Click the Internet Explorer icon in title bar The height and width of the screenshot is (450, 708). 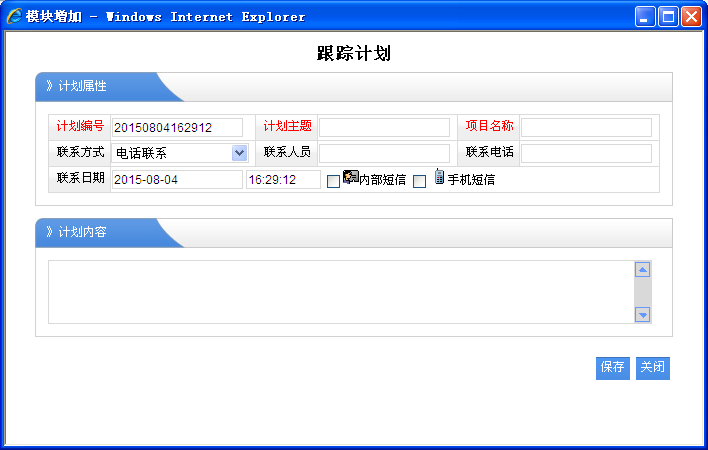point(14,16)
